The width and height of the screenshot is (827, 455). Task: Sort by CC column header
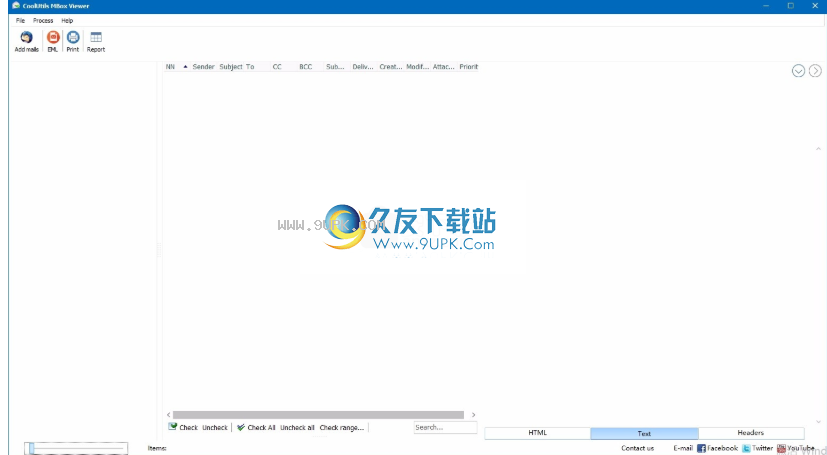(277, 67)
